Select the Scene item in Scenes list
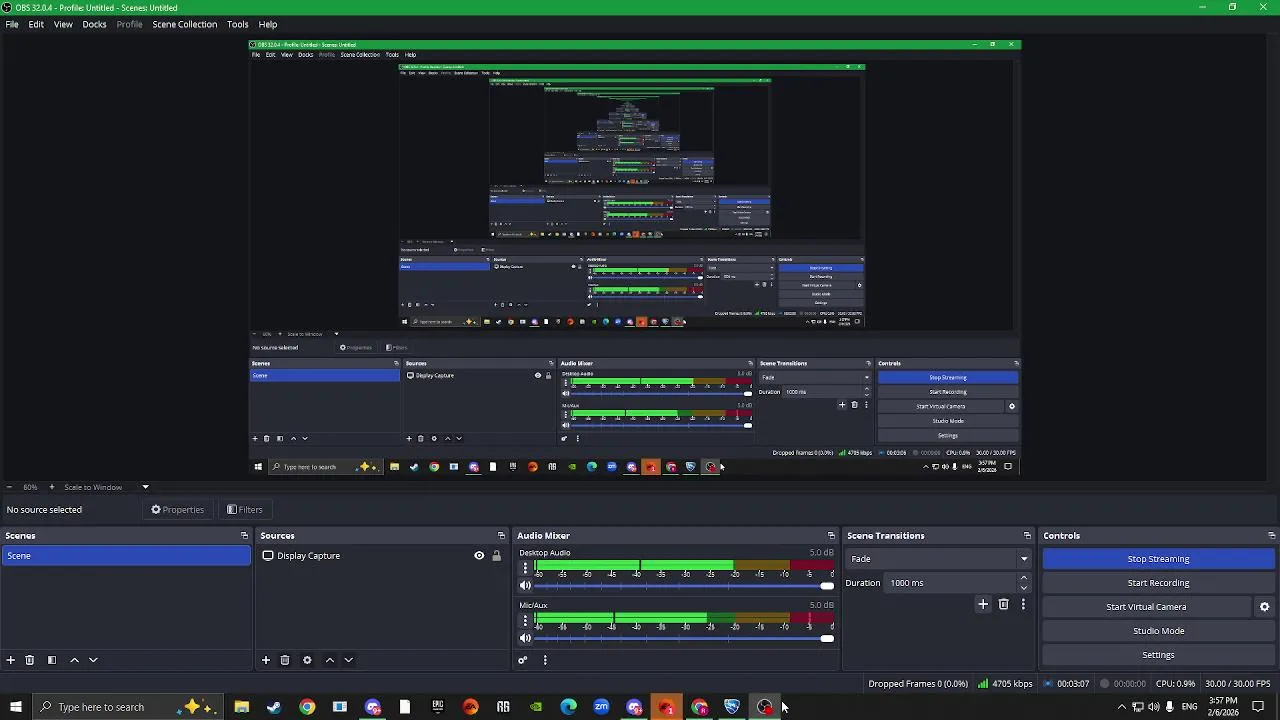 click(126, 556)
